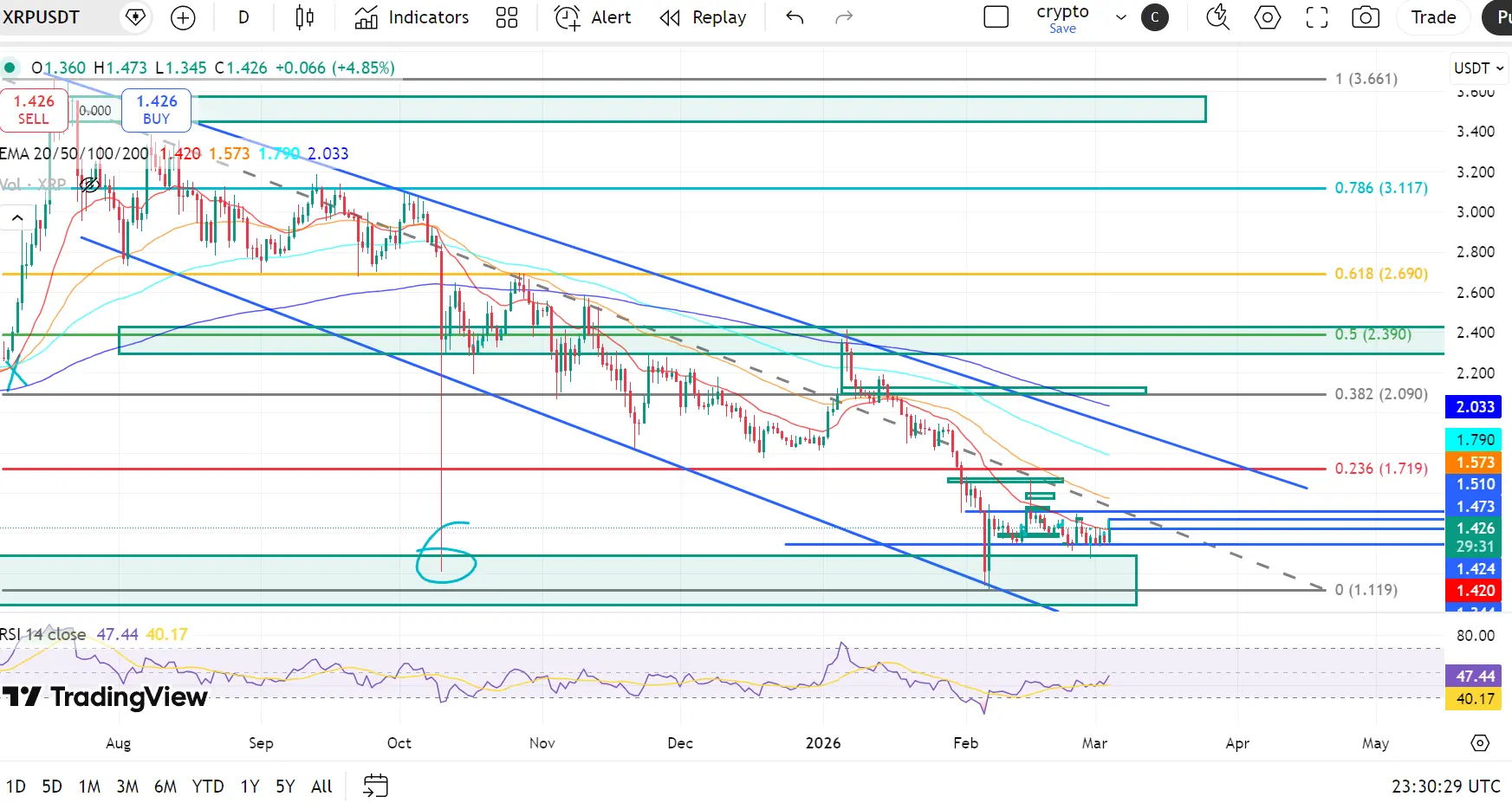Open the candlestick chart style selector
The image size is (1512, 803).
pos(304,17)
